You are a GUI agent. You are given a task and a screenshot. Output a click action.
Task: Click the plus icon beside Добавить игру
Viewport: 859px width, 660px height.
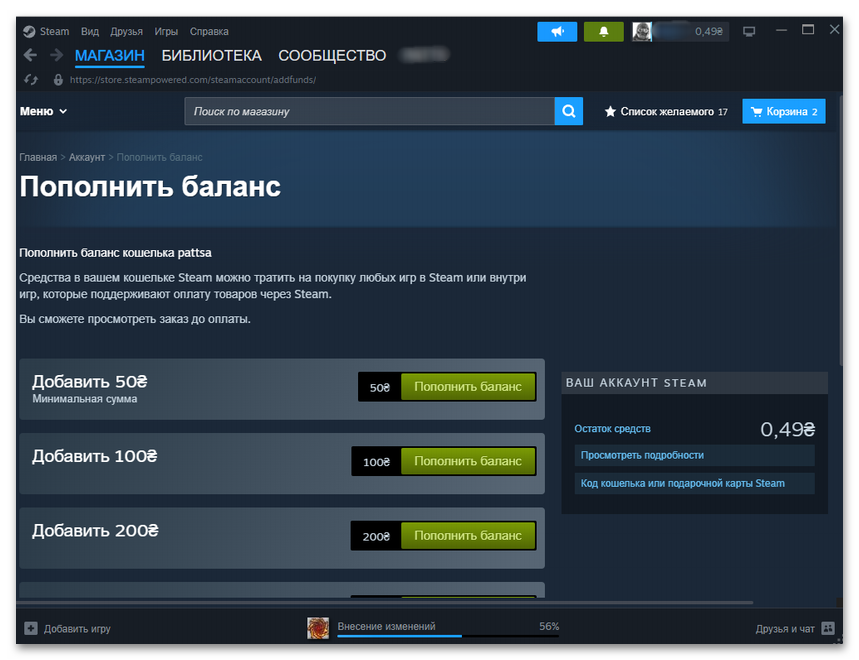point(31,628)
